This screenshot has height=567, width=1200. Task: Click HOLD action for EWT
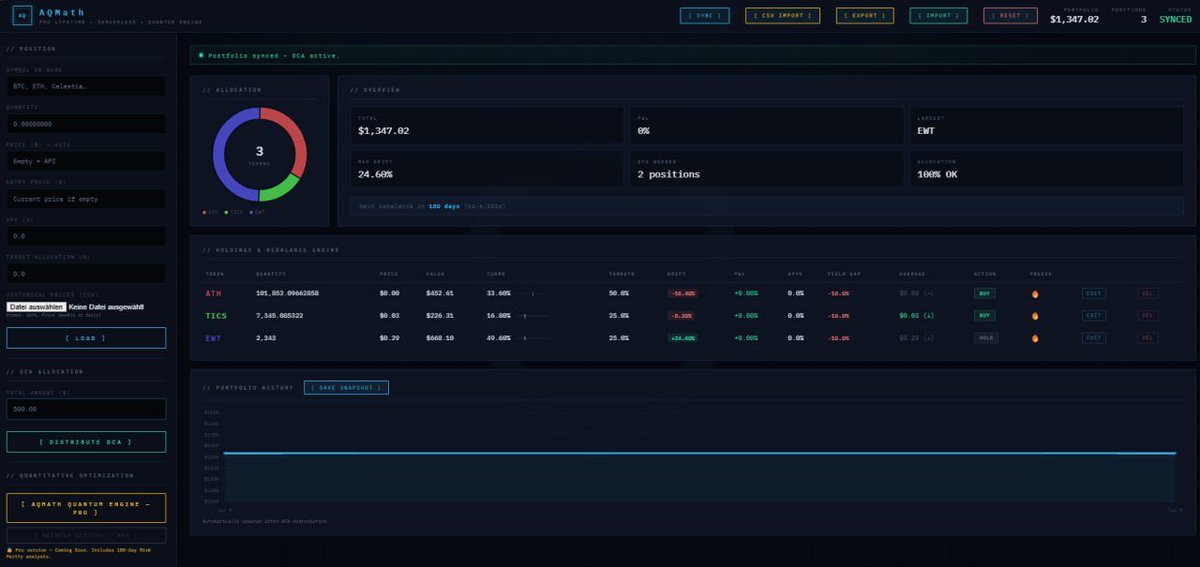(x=986, y=338)
